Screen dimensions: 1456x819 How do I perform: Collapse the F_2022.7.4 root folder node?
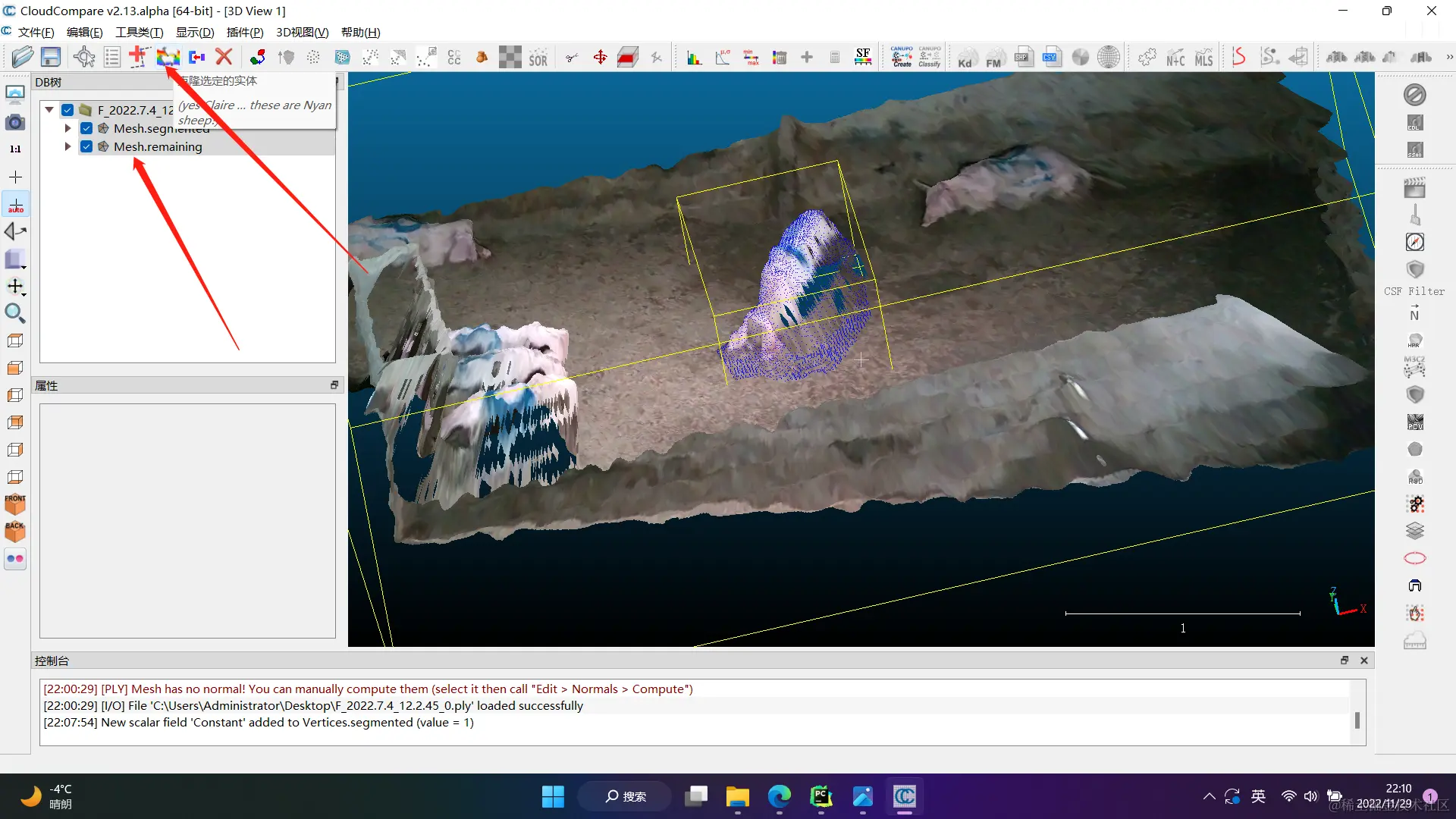tap(49, 110)
